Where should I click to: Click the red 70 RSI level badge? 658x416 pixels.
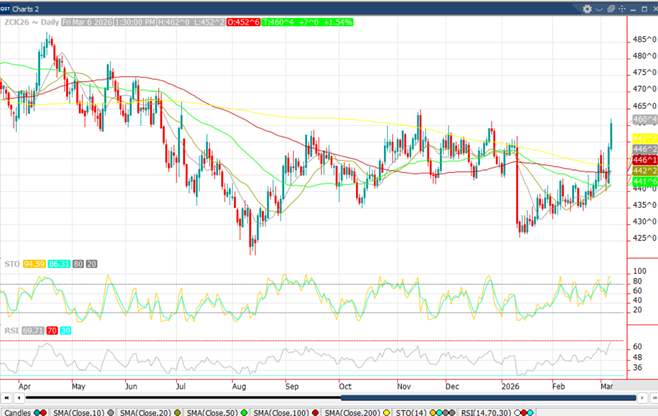[51, 329]
